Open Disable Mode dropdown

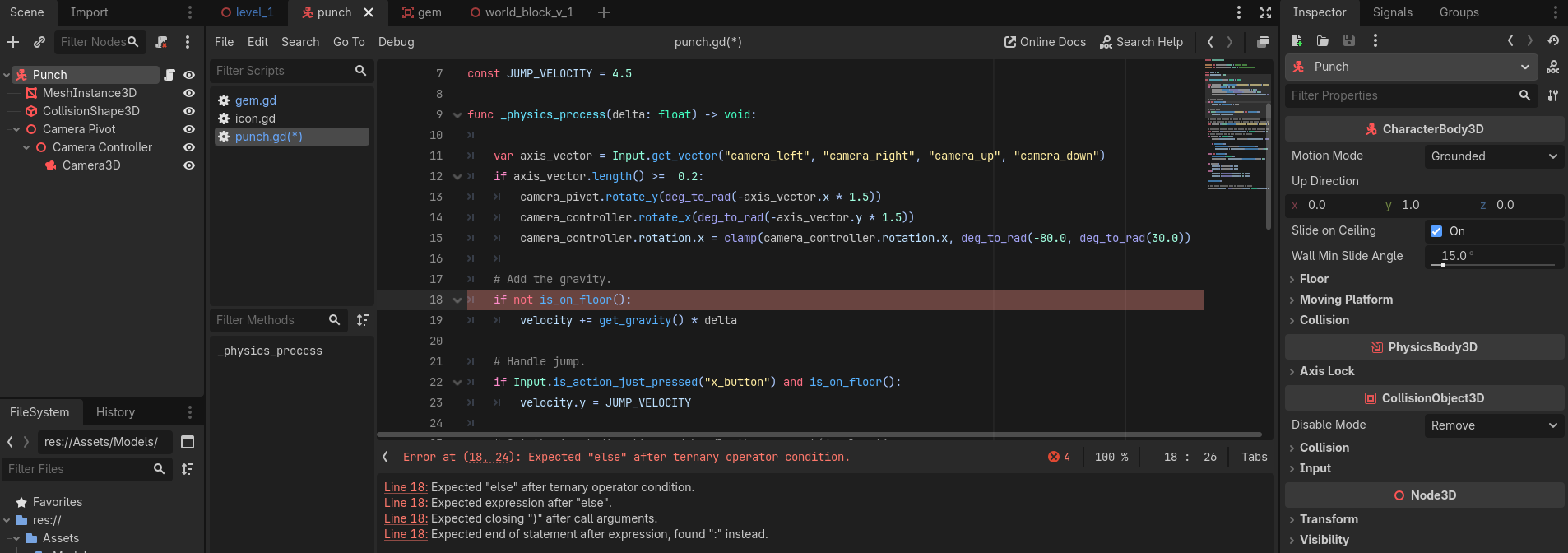[1494, 425]
